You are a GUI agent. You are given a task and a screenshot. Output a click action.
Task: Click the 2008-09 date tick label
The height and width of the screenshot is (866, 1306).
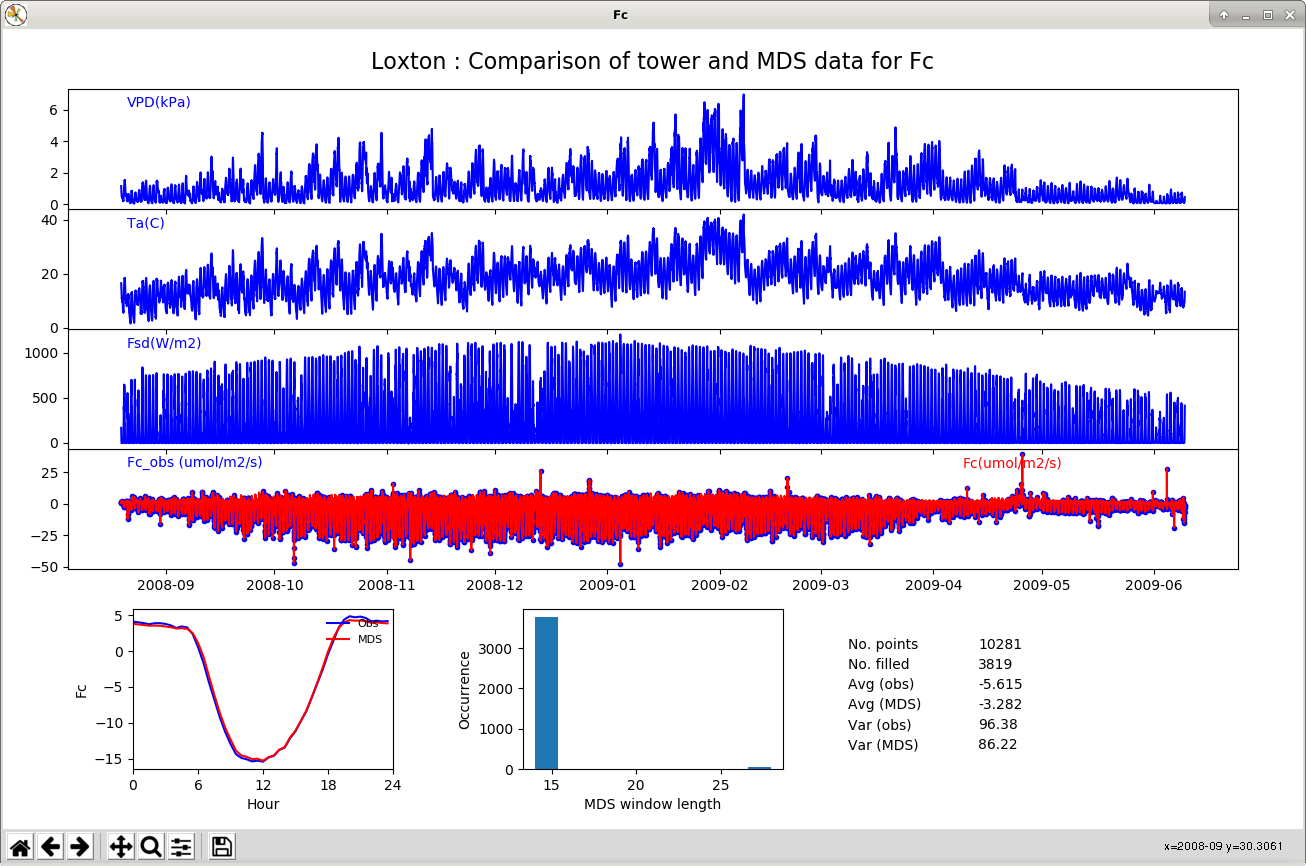click(164, 584)
